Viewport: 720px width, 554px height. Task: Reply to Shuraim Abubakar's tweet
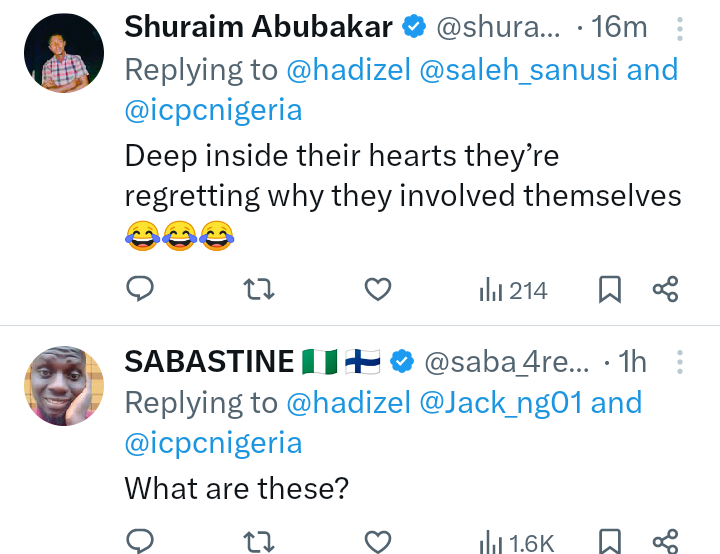(x=141, y=291)
